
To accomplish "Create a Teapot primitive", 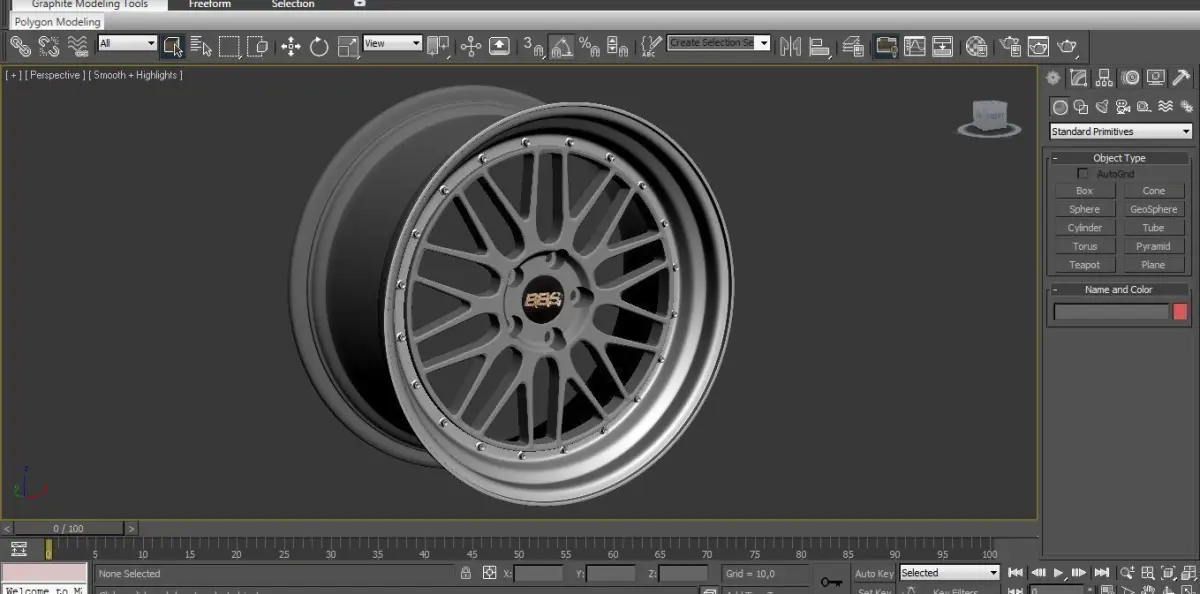I will [1085, 265].
